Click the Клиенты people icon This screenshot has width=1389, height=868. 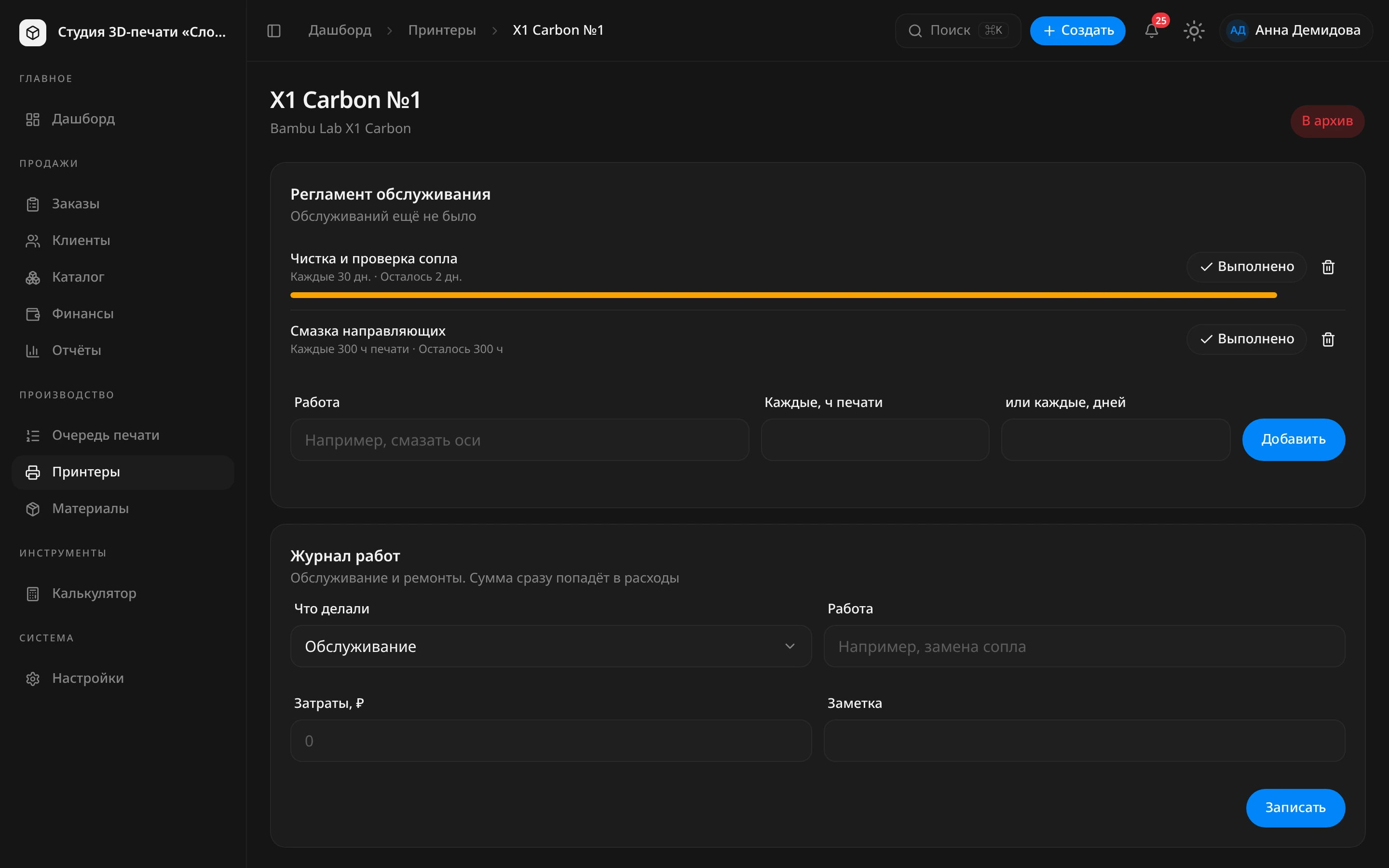33,241
